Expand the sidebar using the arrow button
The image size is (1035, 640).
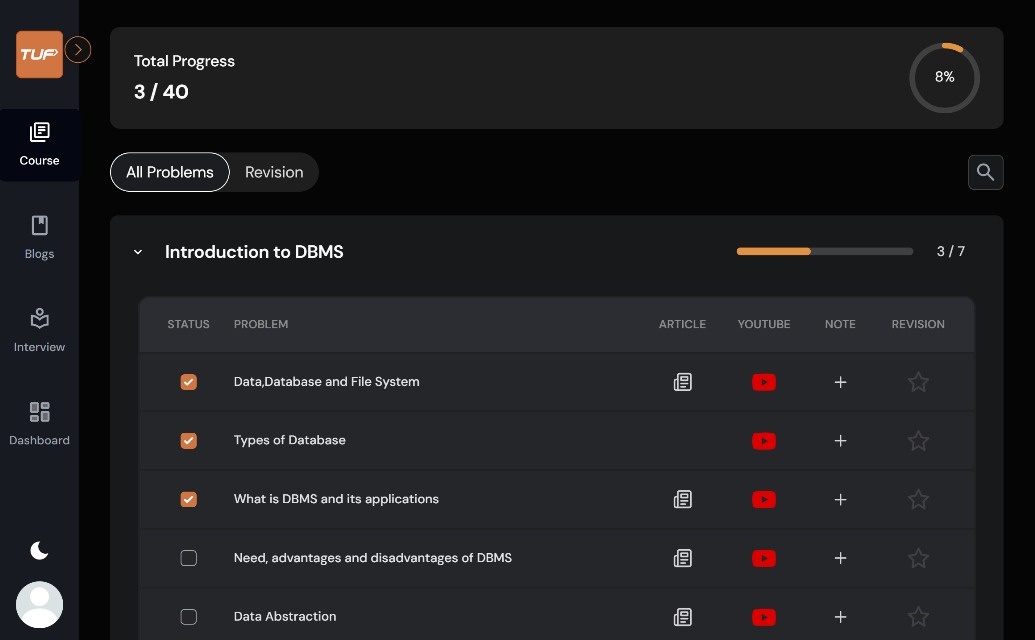click(77, 49)
